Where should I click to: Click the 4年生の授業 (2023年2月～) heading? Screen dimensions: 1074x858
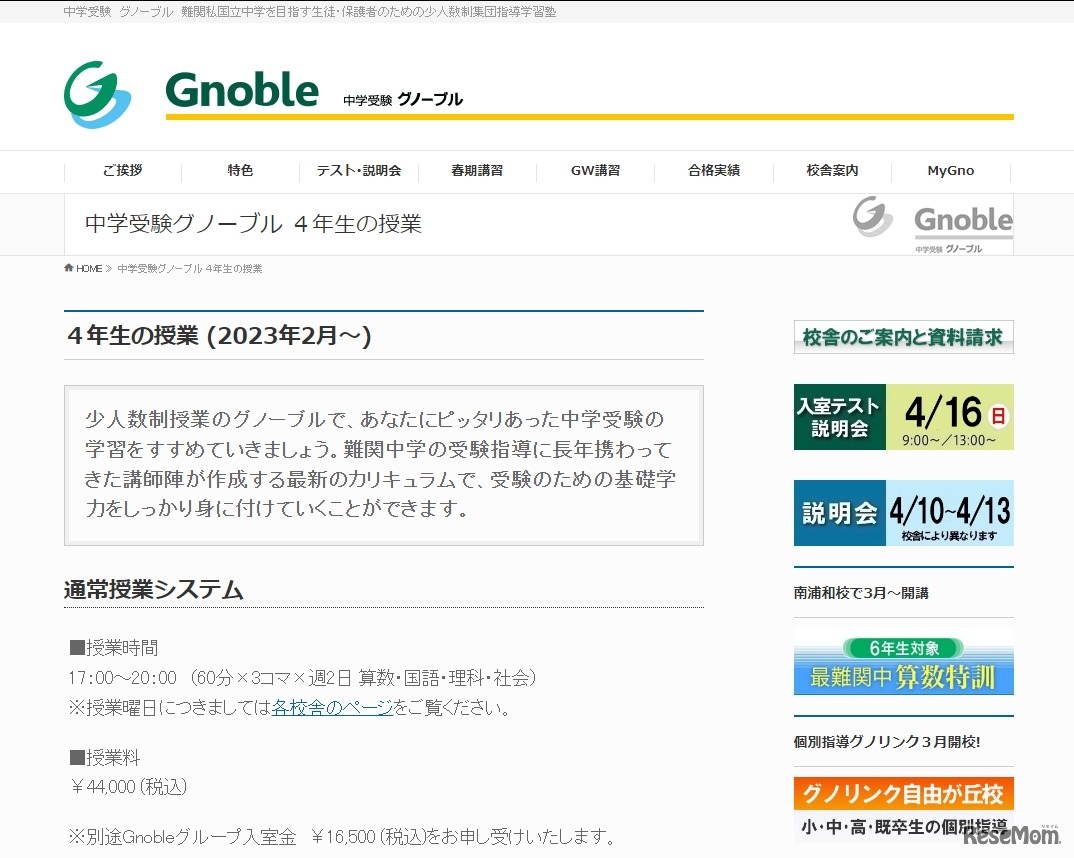pos(219,336)
